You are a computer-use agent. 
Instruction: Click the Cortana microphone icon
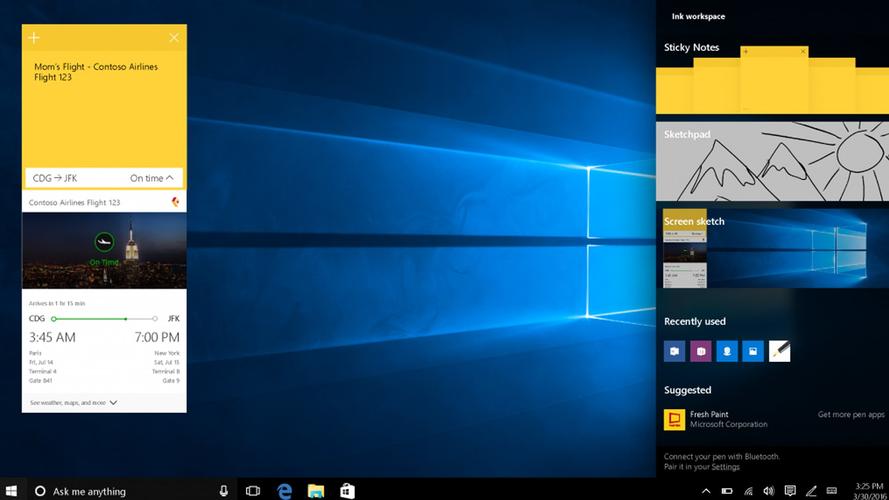tap(223, 491)
